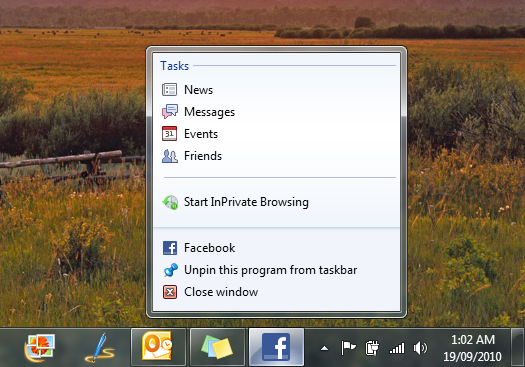Click the volume speaker tray icon

coord(420,348)
